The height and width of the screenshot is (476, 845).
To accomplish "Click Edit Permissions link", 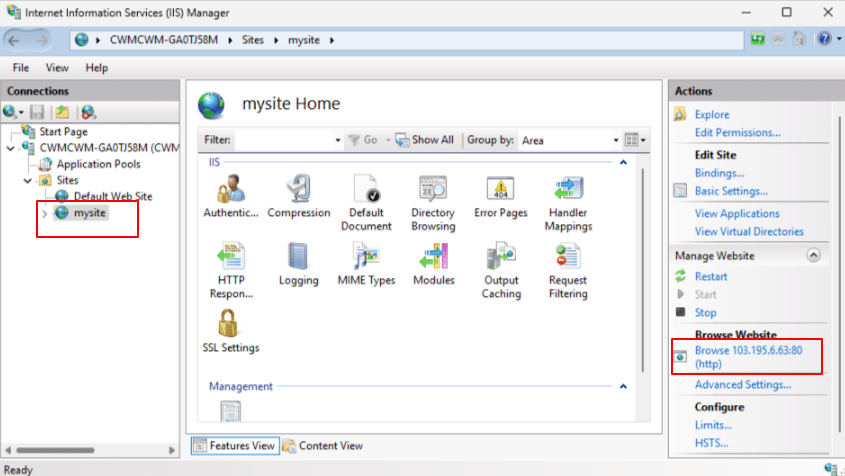I will tap(737, 133).
